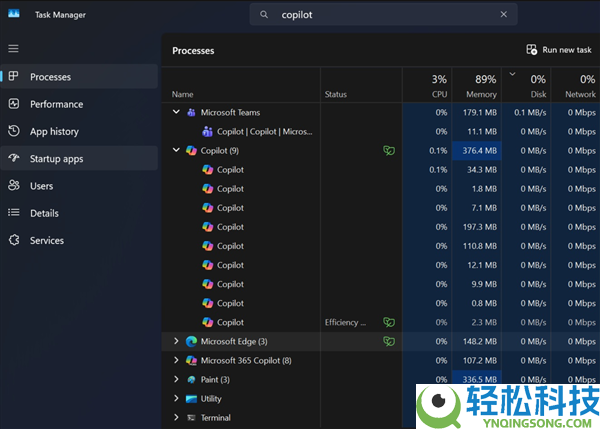The image size is (600, 429).
Task: Click the Paint process icon
Action: coord(191,380)
